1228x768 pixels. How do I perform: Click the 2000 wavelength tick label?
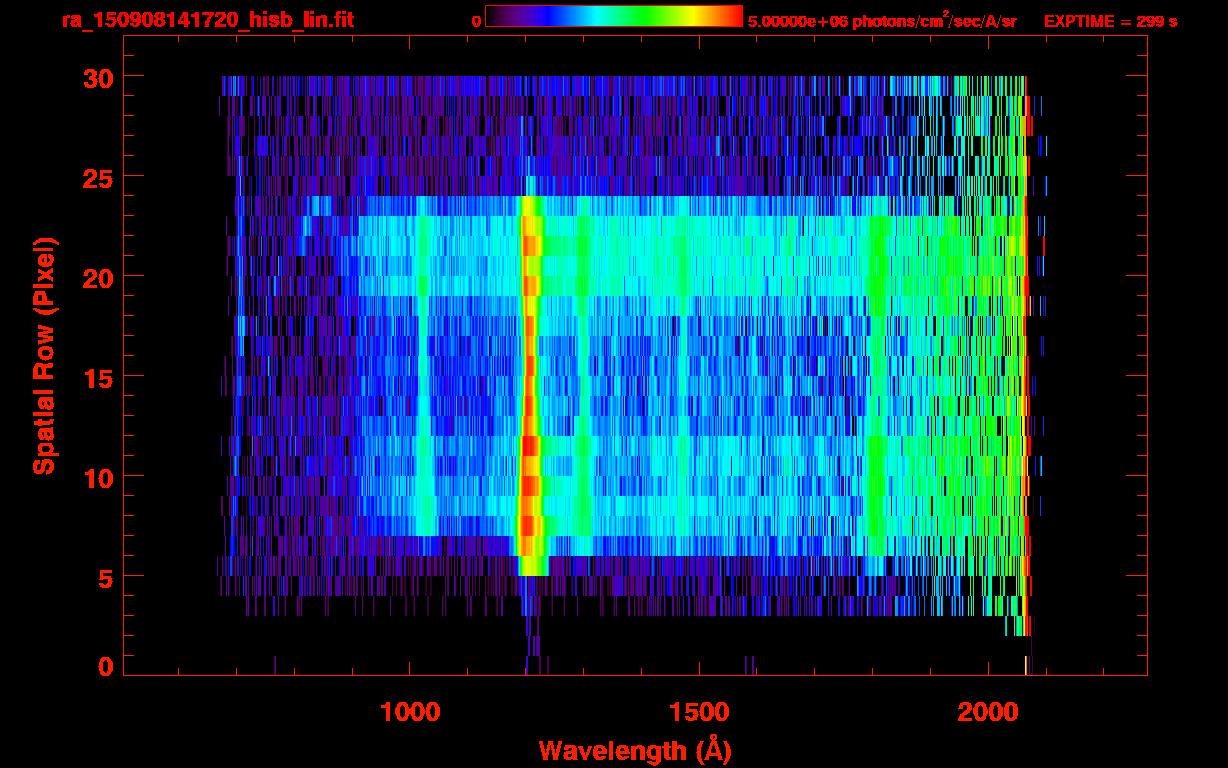pyautogui.click(x=987, y=712)
